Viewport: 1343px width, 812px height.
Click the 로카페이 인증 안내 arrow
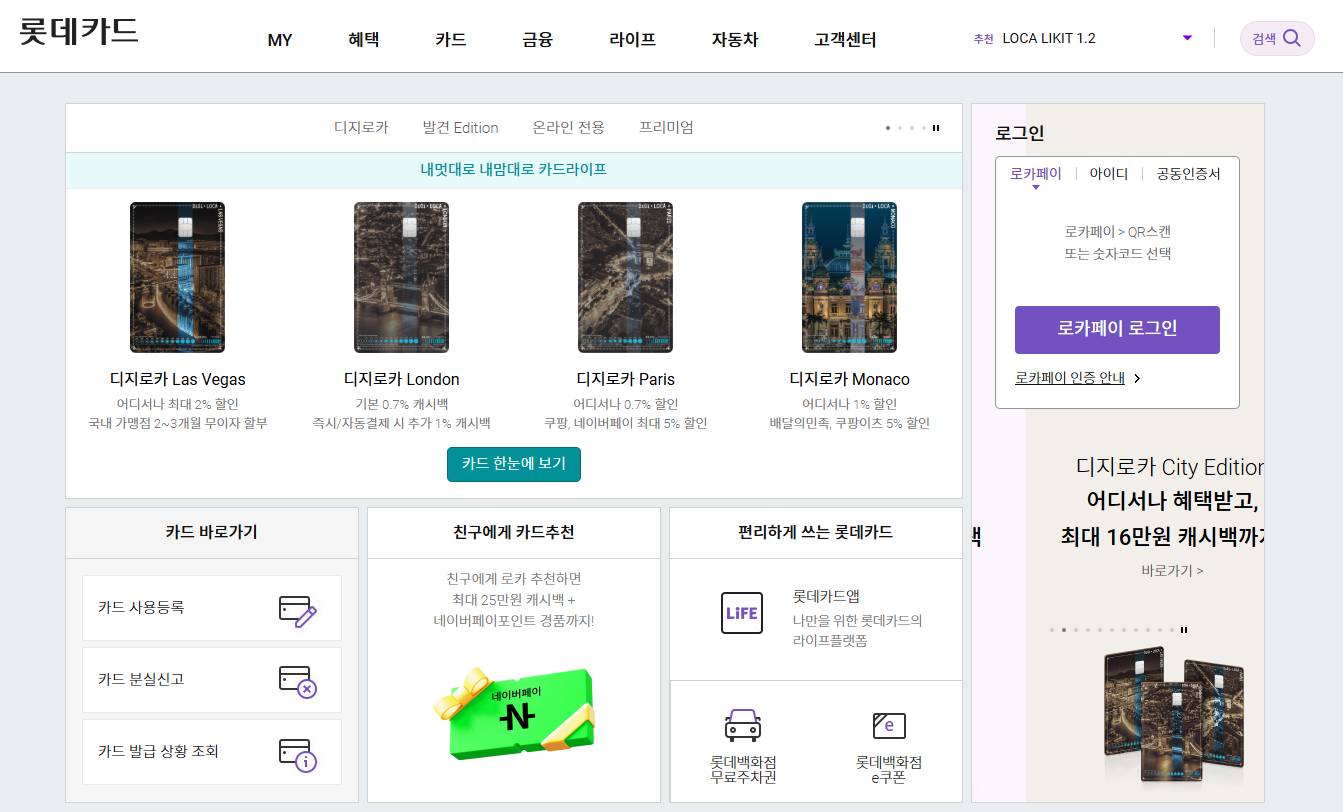[1137, 378]
